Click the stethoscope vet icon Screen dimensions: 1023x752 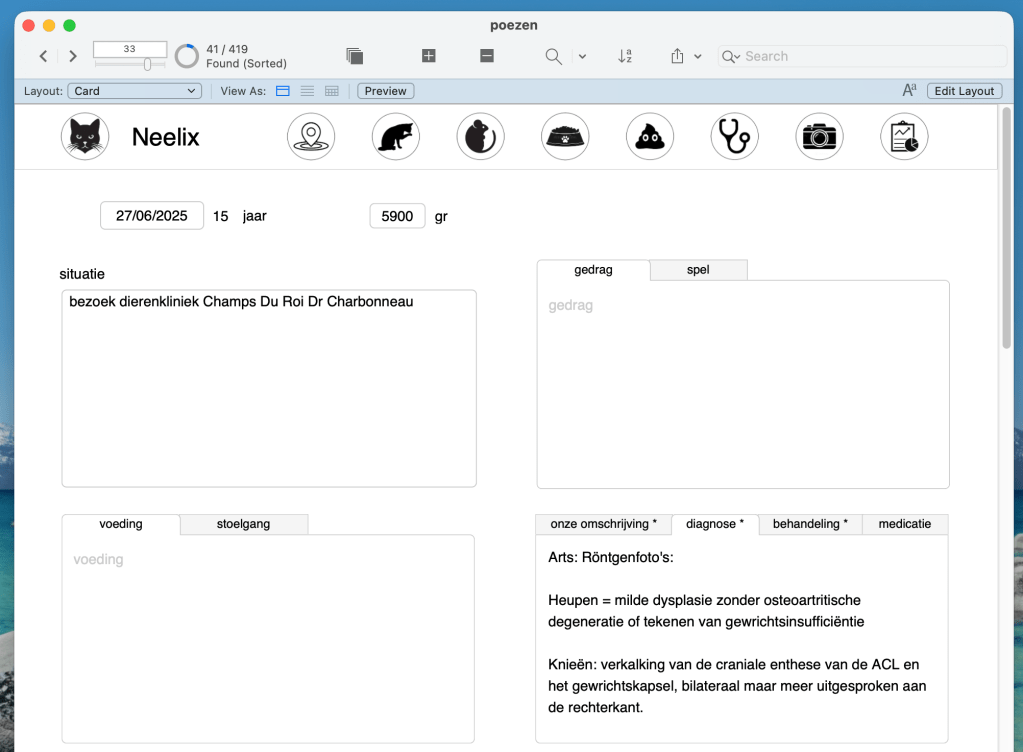coord(735,136)
